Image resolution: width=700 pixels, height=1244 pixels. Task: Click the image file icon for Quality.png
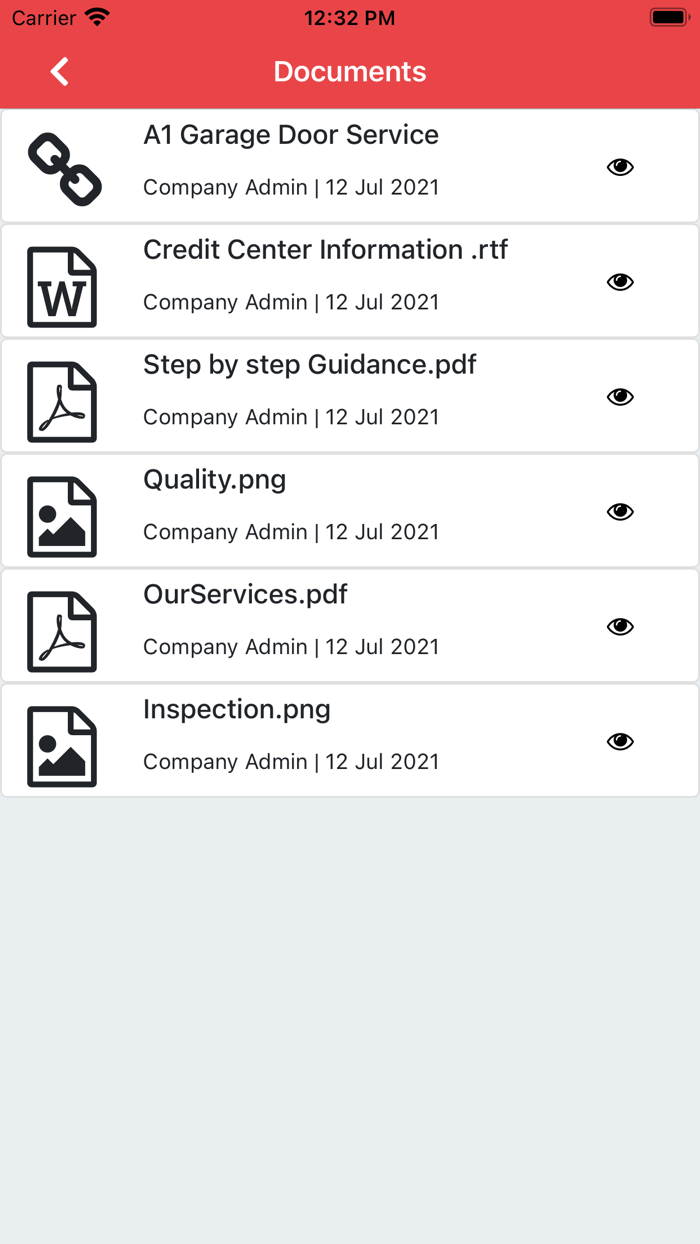tap(62, 517)
